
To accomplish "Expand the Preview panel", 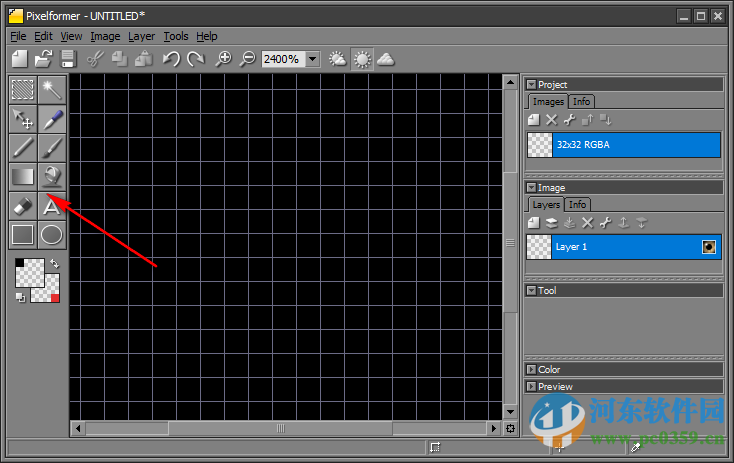I will [x=531, y=387].
